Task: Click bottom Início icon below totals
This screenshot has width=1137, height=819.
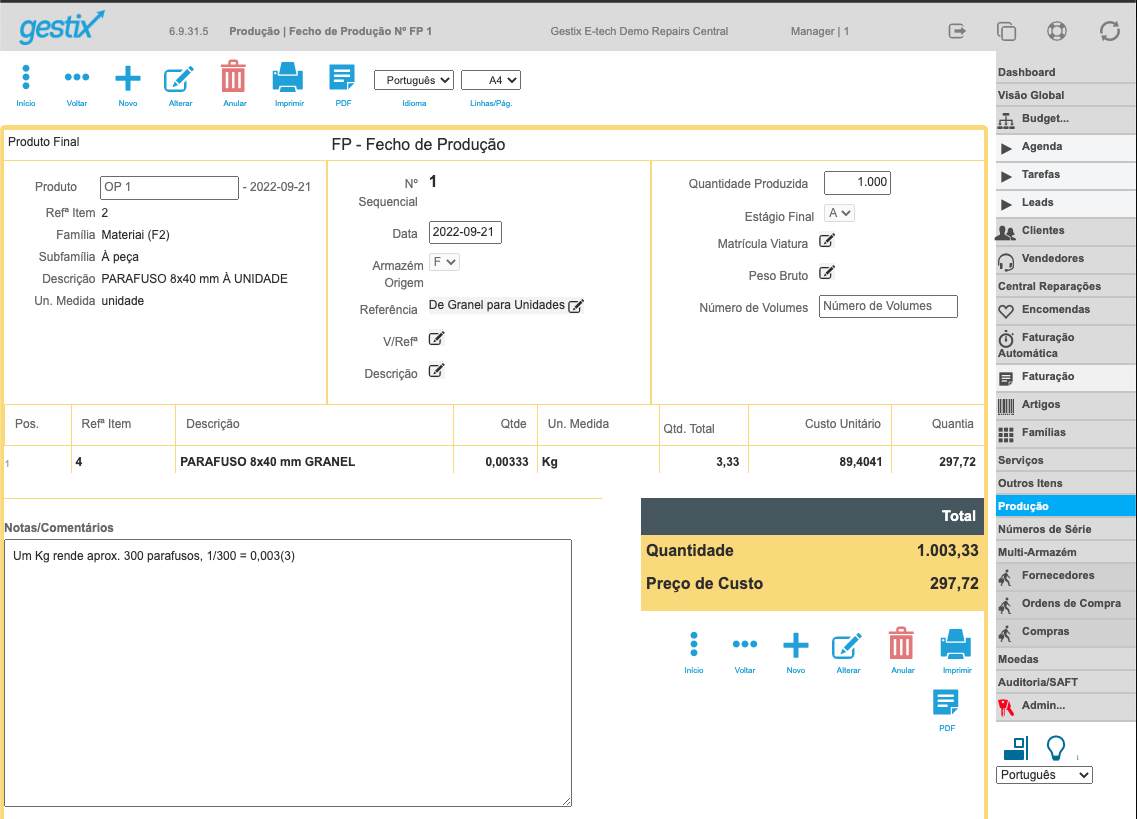Action: (694, 644)
